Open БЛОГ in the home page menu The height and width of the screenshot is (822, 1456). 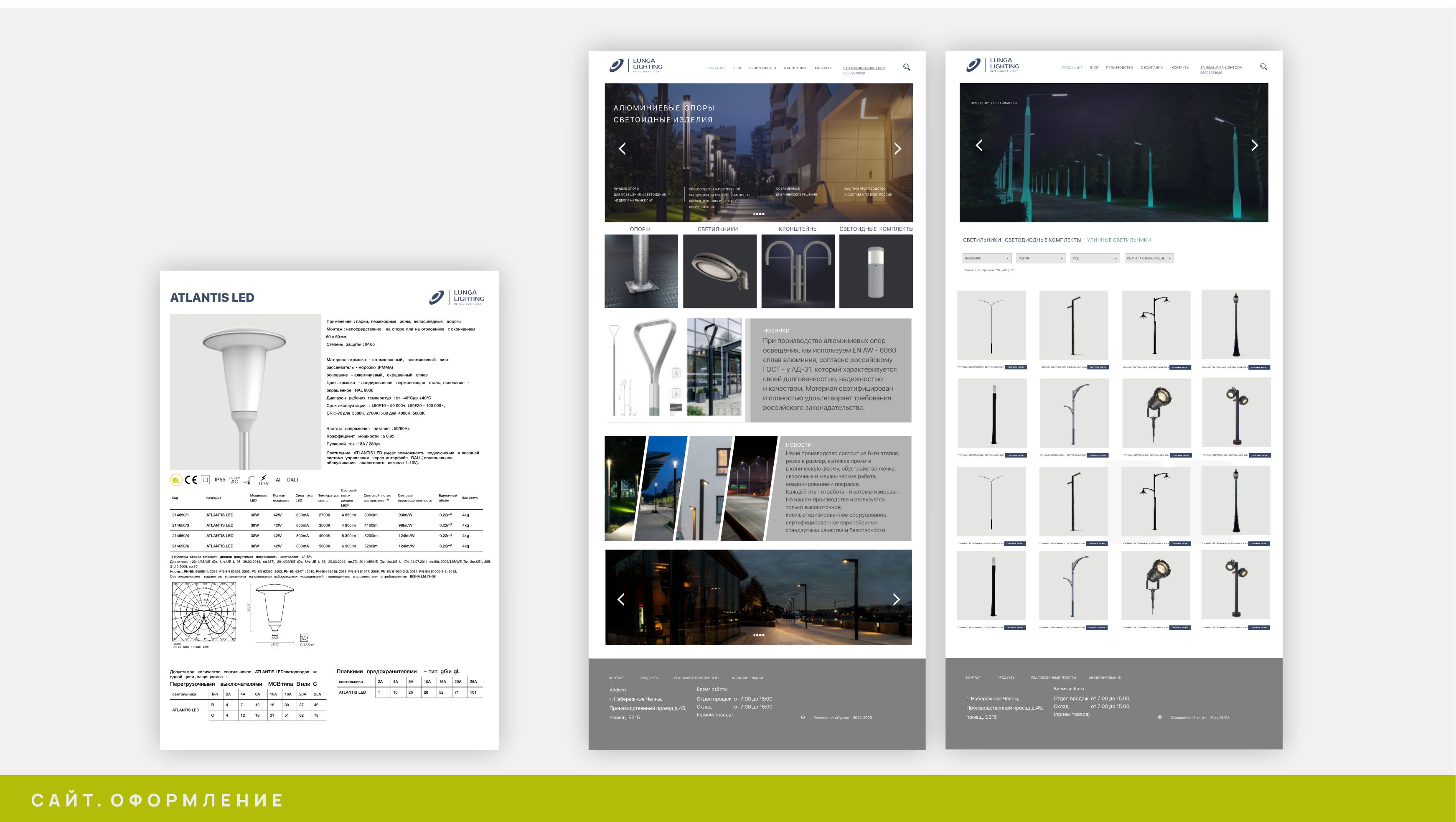[x=737, y=68]
